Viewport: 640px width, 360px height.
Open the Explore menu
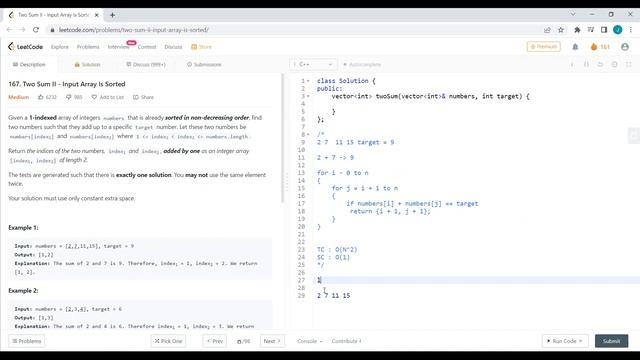point(60,47)
